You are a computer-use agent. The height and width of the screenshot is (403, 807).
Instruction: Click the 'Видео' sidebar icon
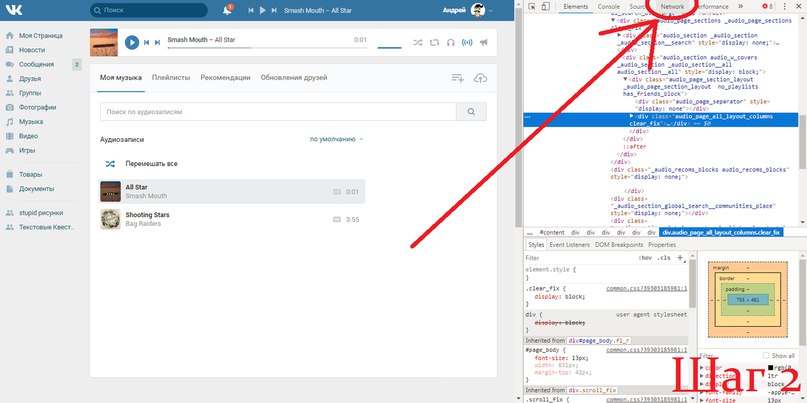coord(9,136)
